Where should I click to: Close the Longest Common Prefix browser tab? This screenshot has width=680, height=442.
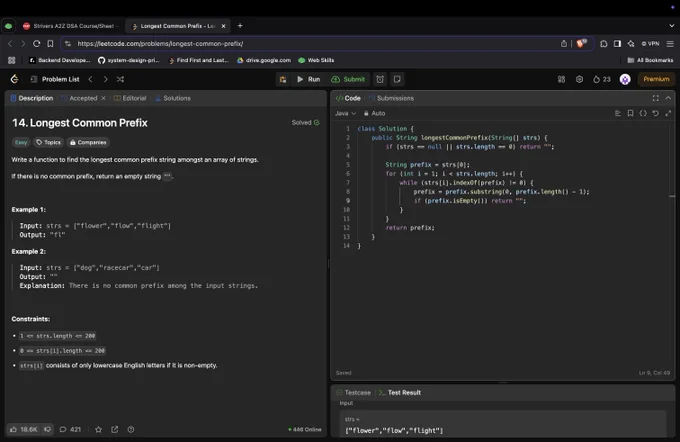pos(223,26)
